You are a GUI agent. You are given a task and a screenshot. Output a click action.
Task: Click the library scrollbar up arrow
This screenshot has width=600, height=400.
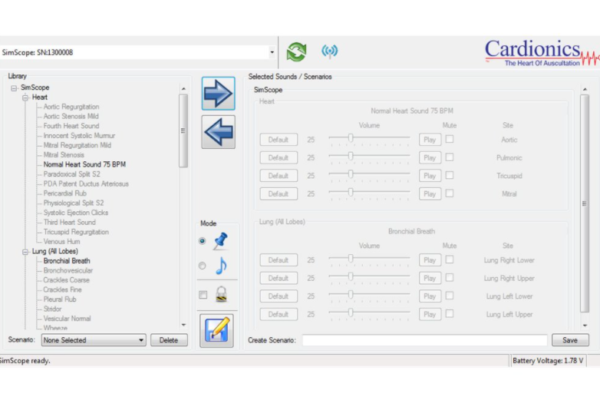(183, 88)
